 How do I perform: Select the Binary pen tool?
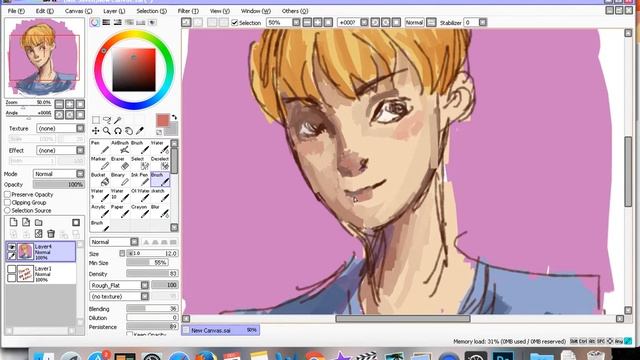click(120, 180)
